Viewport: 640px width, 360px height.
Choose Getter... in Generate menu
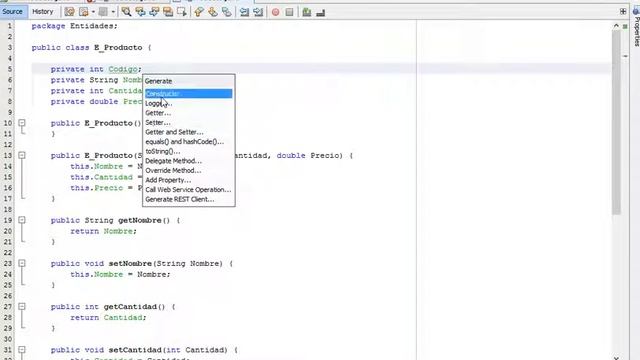(189, 113)
